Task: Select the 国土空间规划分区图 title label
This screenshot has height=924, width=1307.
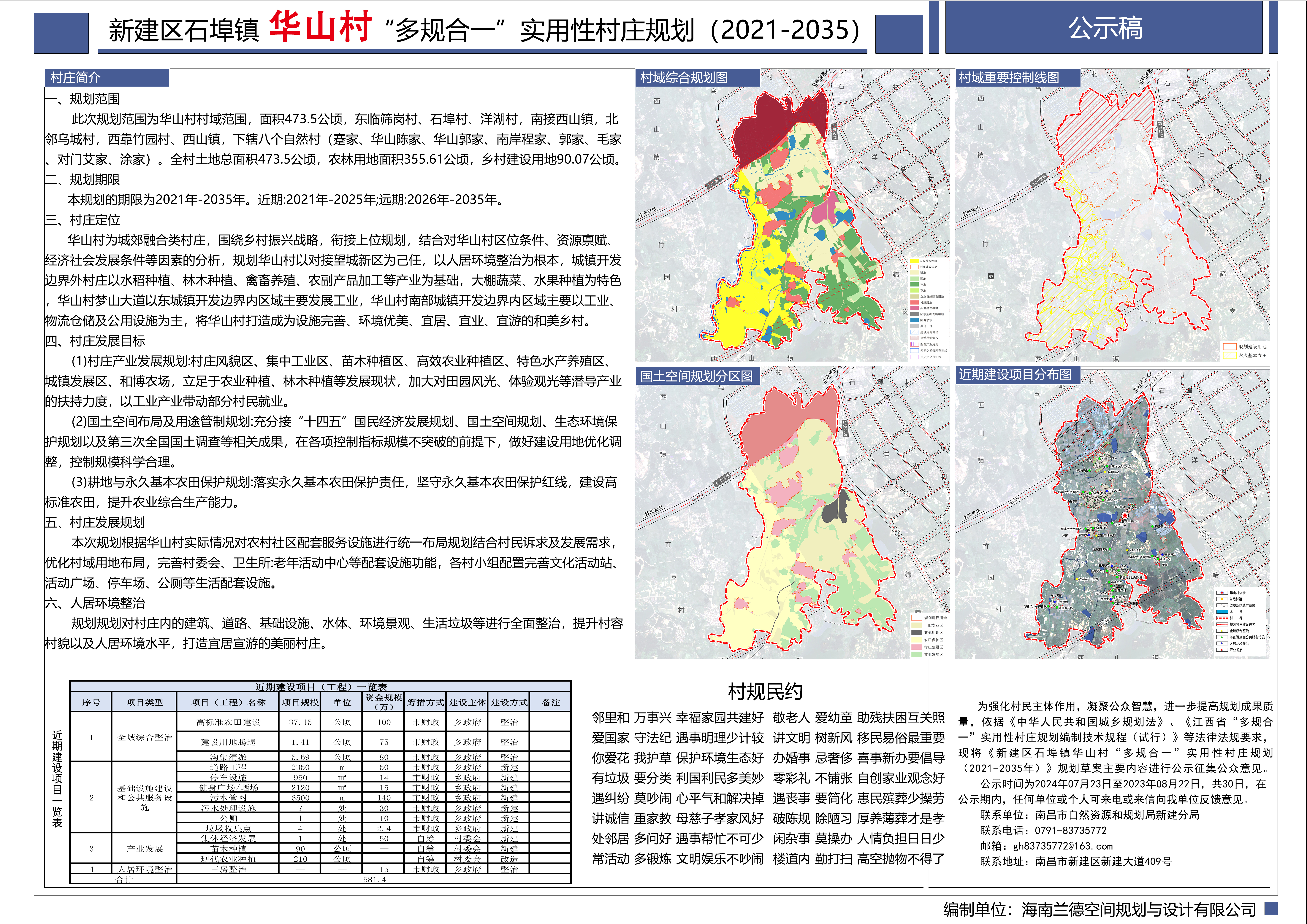Action: (697, 376)
